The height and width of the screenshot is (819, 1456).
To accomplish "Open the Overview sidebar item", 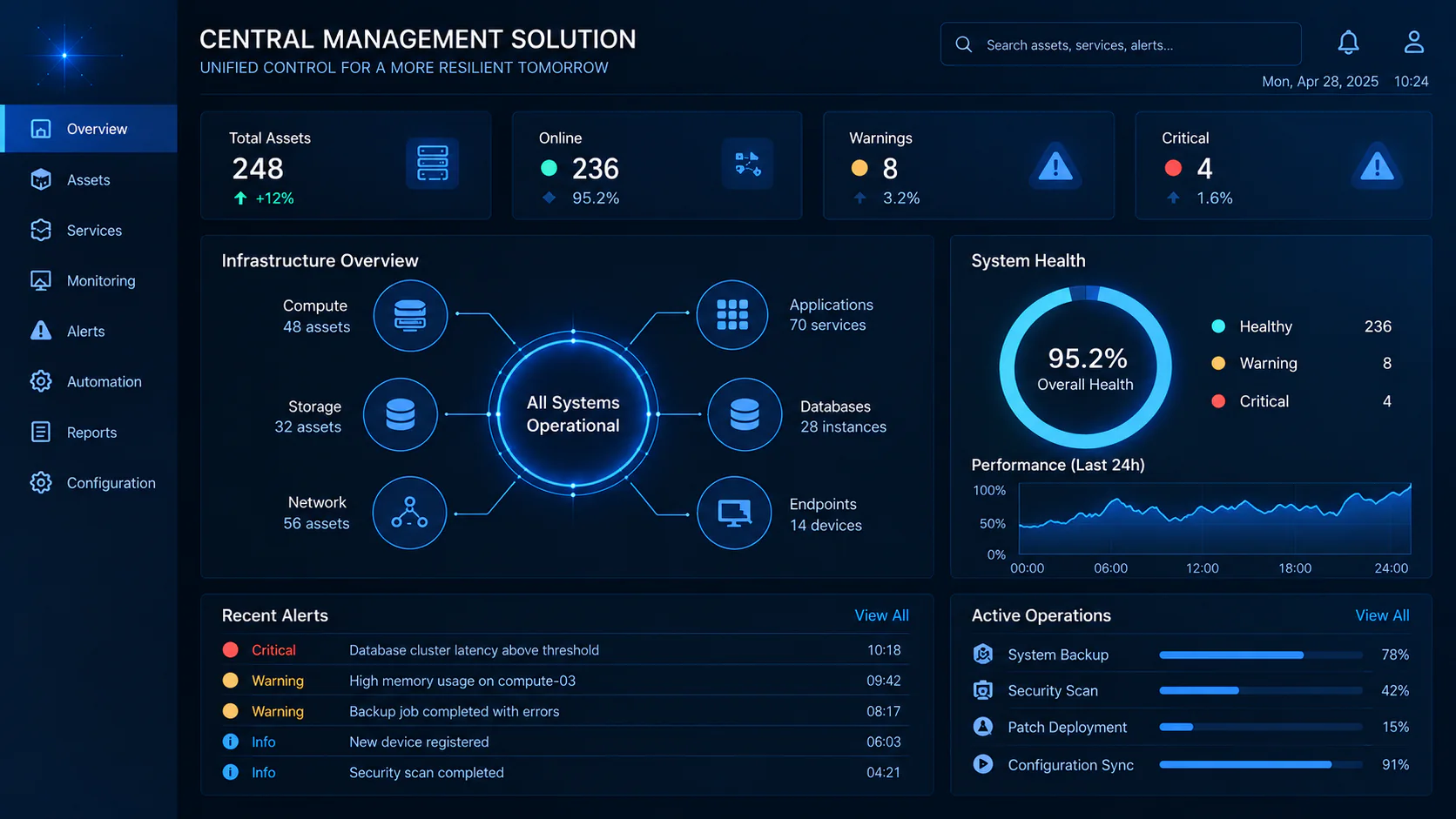I will pyautogui.click(x=89, y=129).
